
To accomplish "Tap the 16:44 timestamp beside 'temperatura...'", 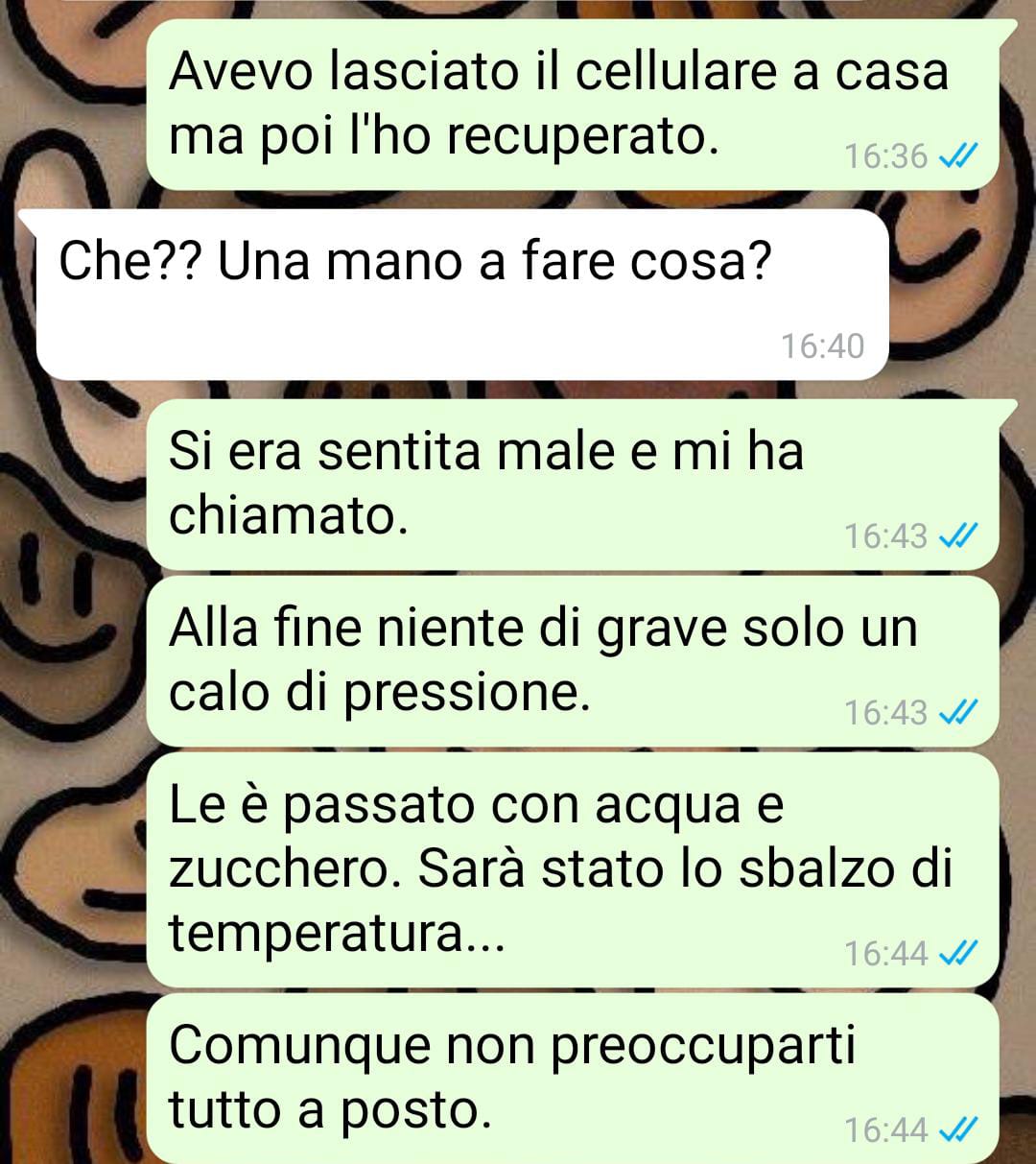I will tap(885, 953).
